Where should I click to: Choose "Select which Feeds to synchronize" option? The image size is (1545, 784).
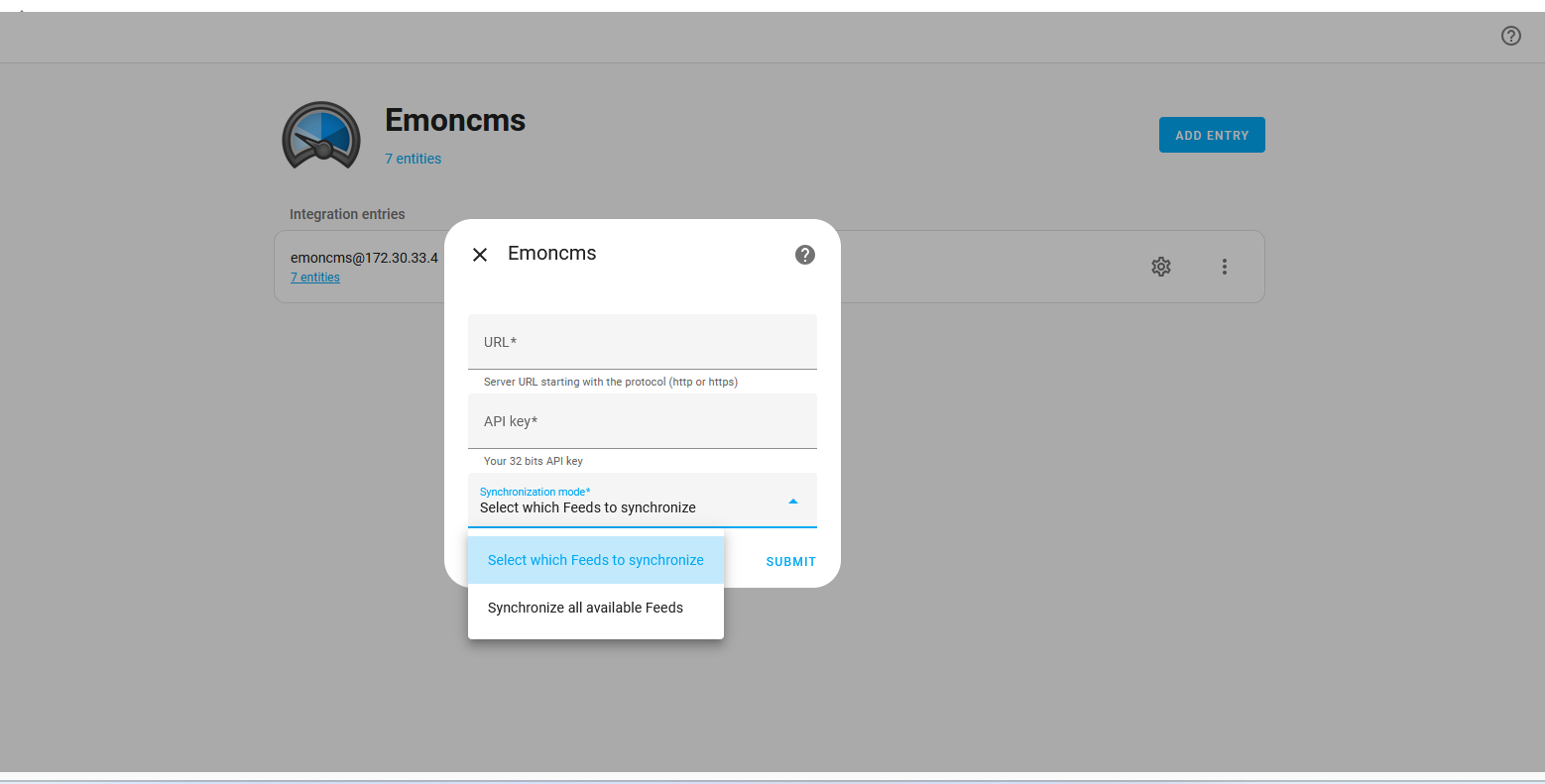(x=595, y=560)
